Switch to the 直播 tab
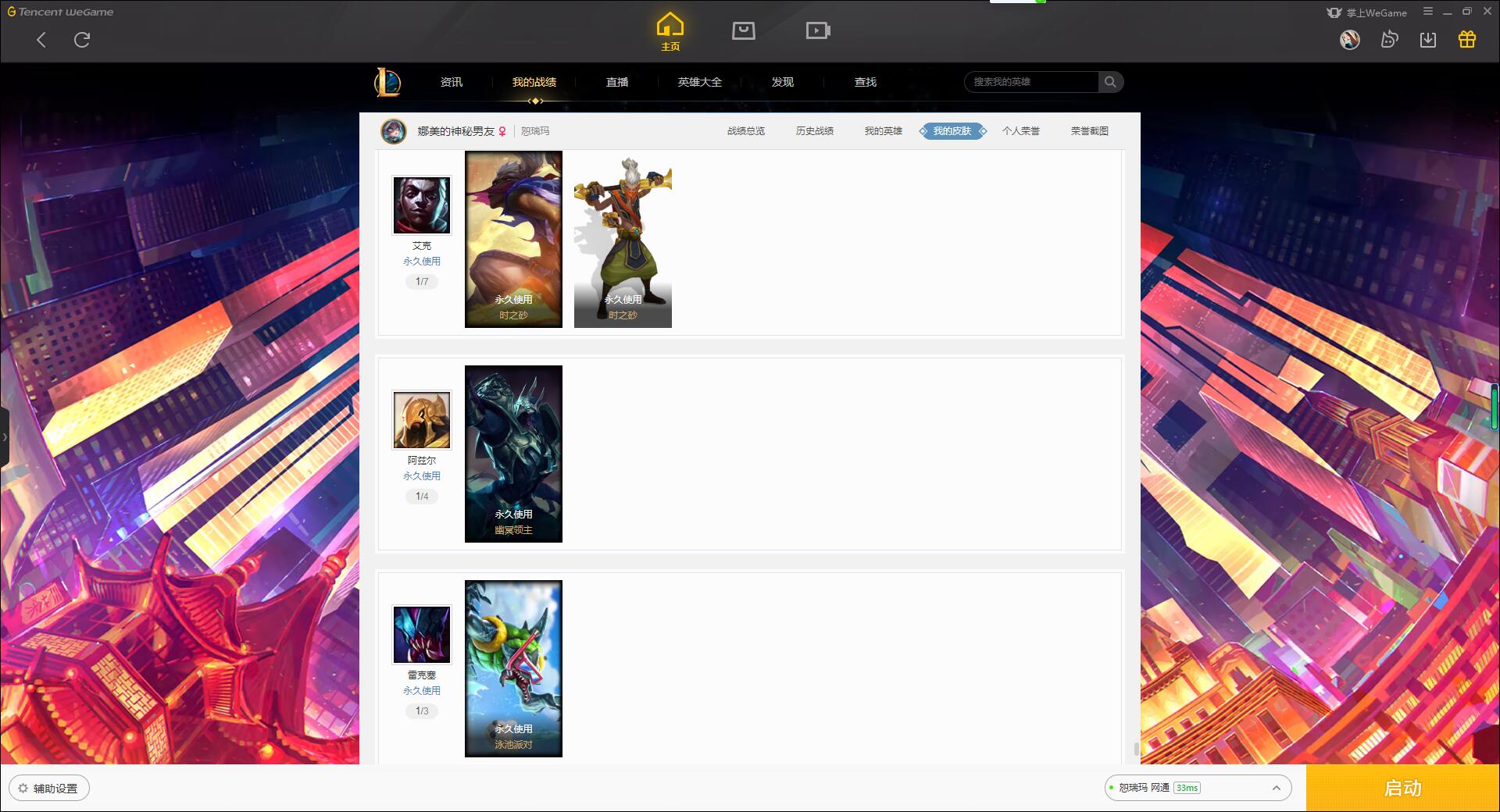Screen dimensions: 1500x812 [617, 82]
